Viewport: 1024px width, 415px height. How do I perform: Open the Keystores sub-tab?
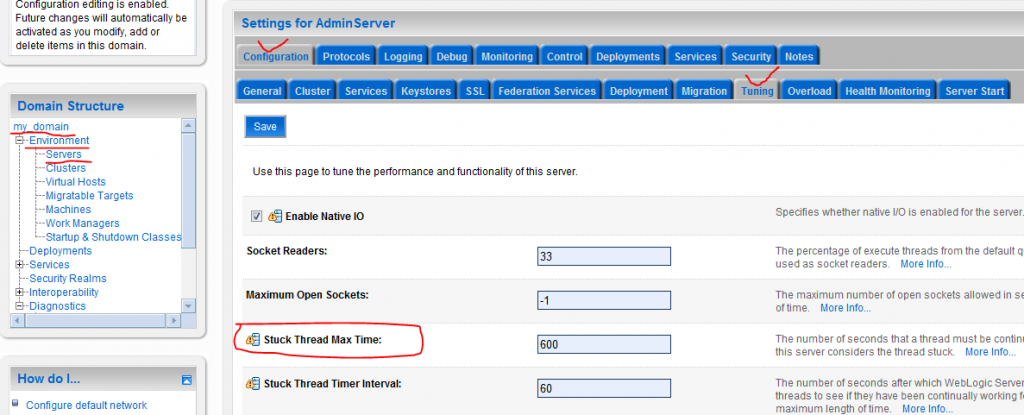pyautogui.click(x=426, y=91)
